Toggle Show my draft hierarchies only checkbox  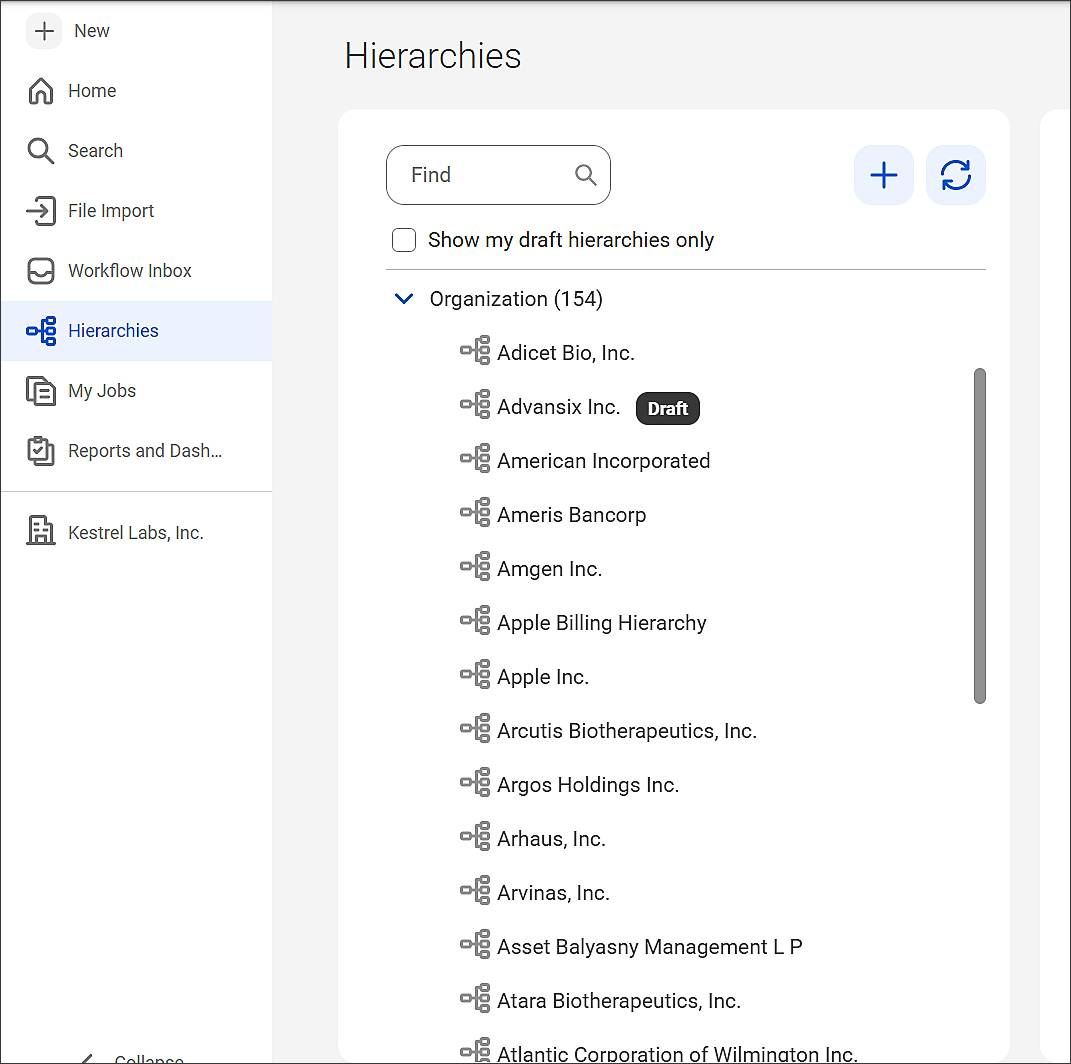(x=404, y=240)
